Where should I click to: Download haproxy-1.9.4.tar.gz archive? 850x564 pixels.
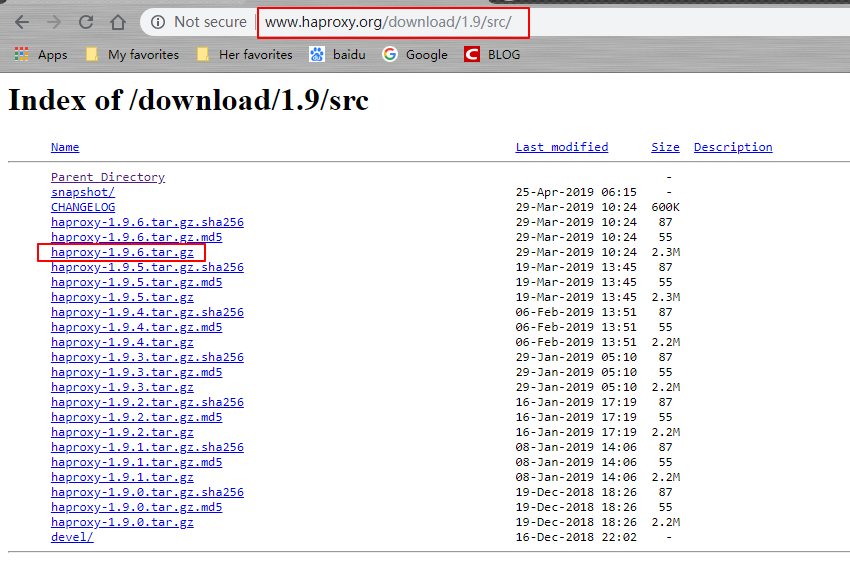click(122, 342)
